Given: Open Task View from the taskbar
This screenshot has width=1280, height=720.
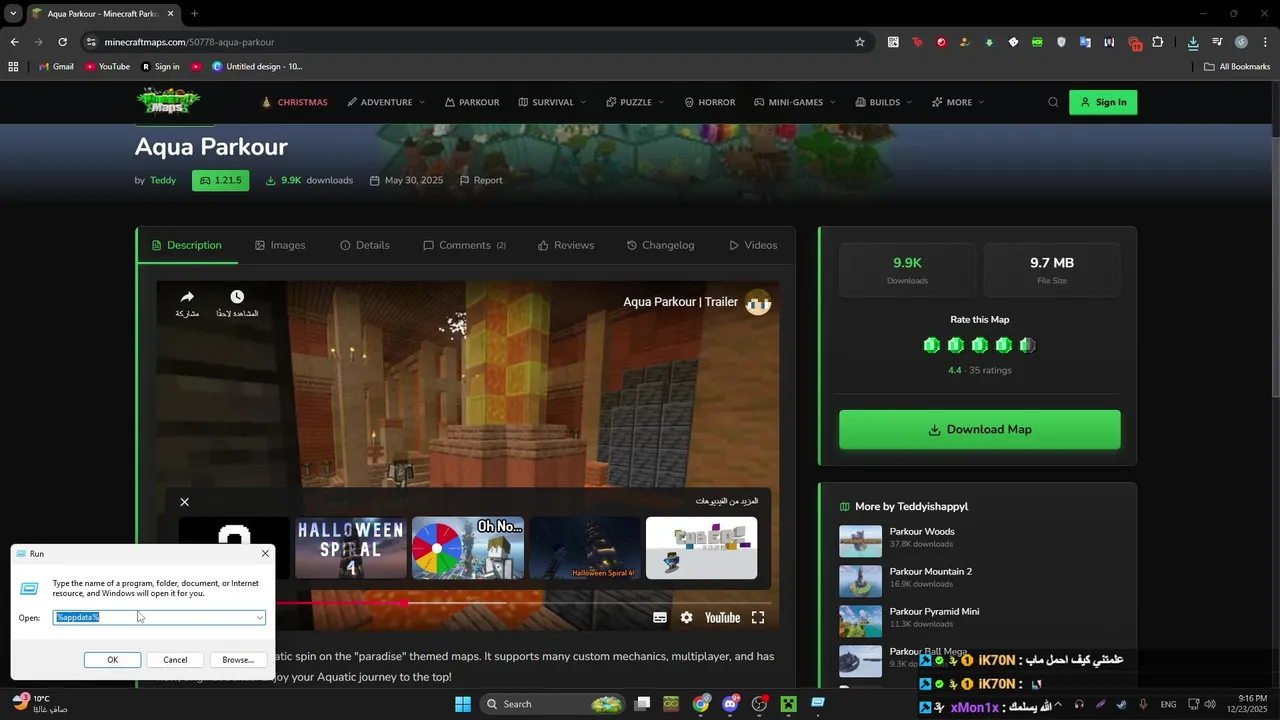Looking at the screenshot, I should click(x=642, y=704).
